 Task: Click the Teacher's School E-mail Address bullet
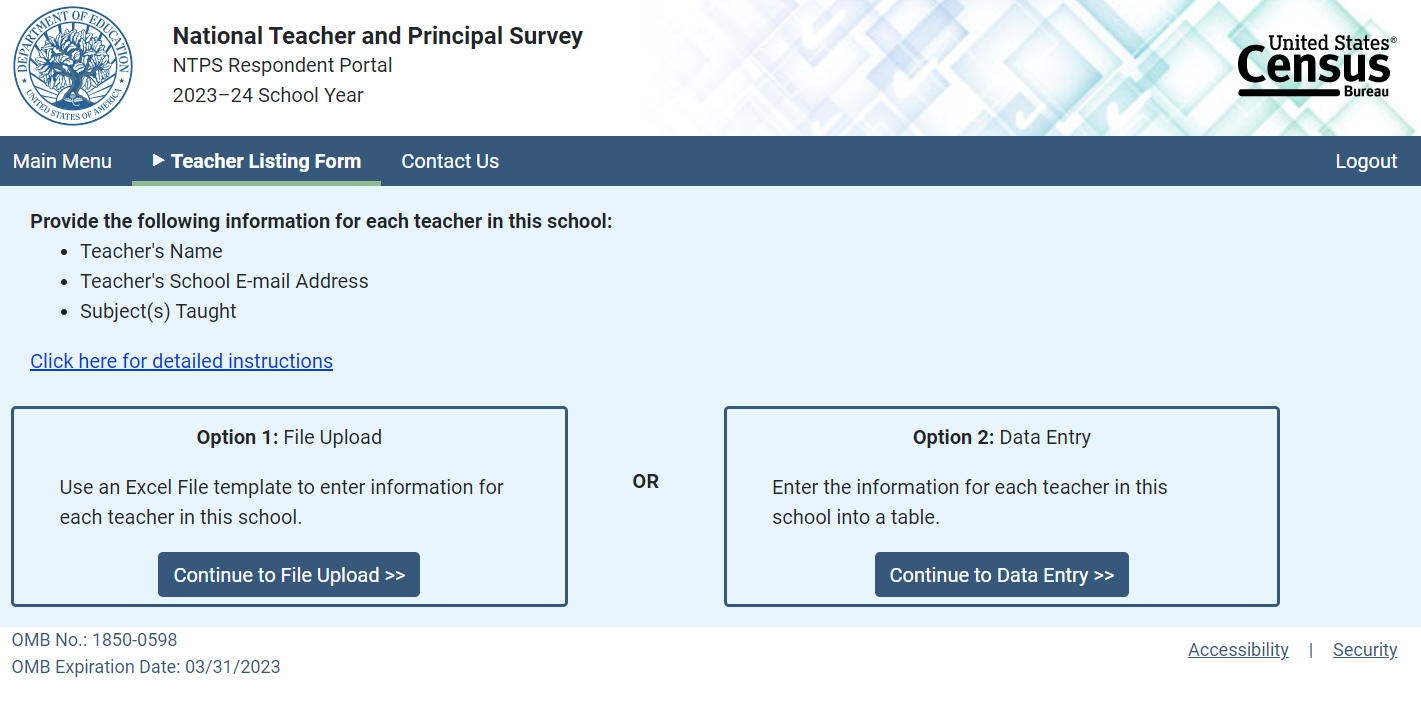coord(224,281)
